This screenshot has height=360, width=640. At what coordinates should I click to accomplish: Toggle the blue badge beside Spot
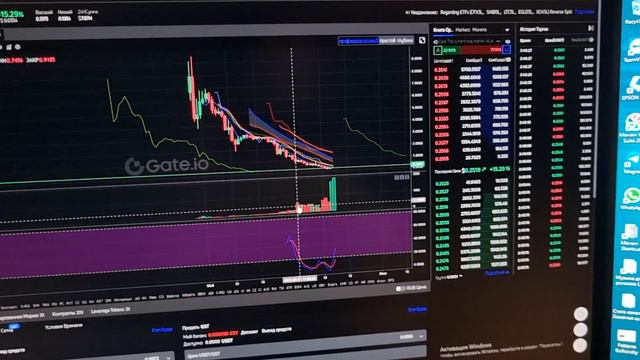click(x=15, y=326)
